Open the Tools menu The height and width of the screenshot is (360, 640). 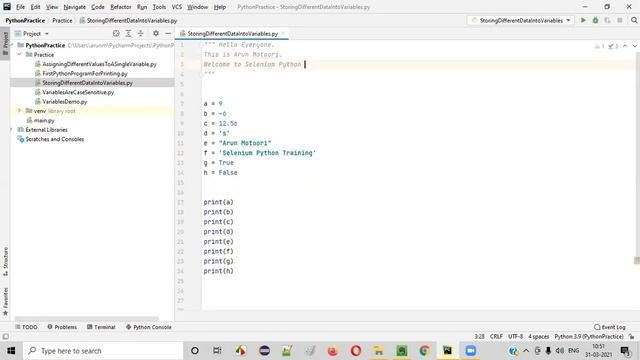click(x=159, y=7)
